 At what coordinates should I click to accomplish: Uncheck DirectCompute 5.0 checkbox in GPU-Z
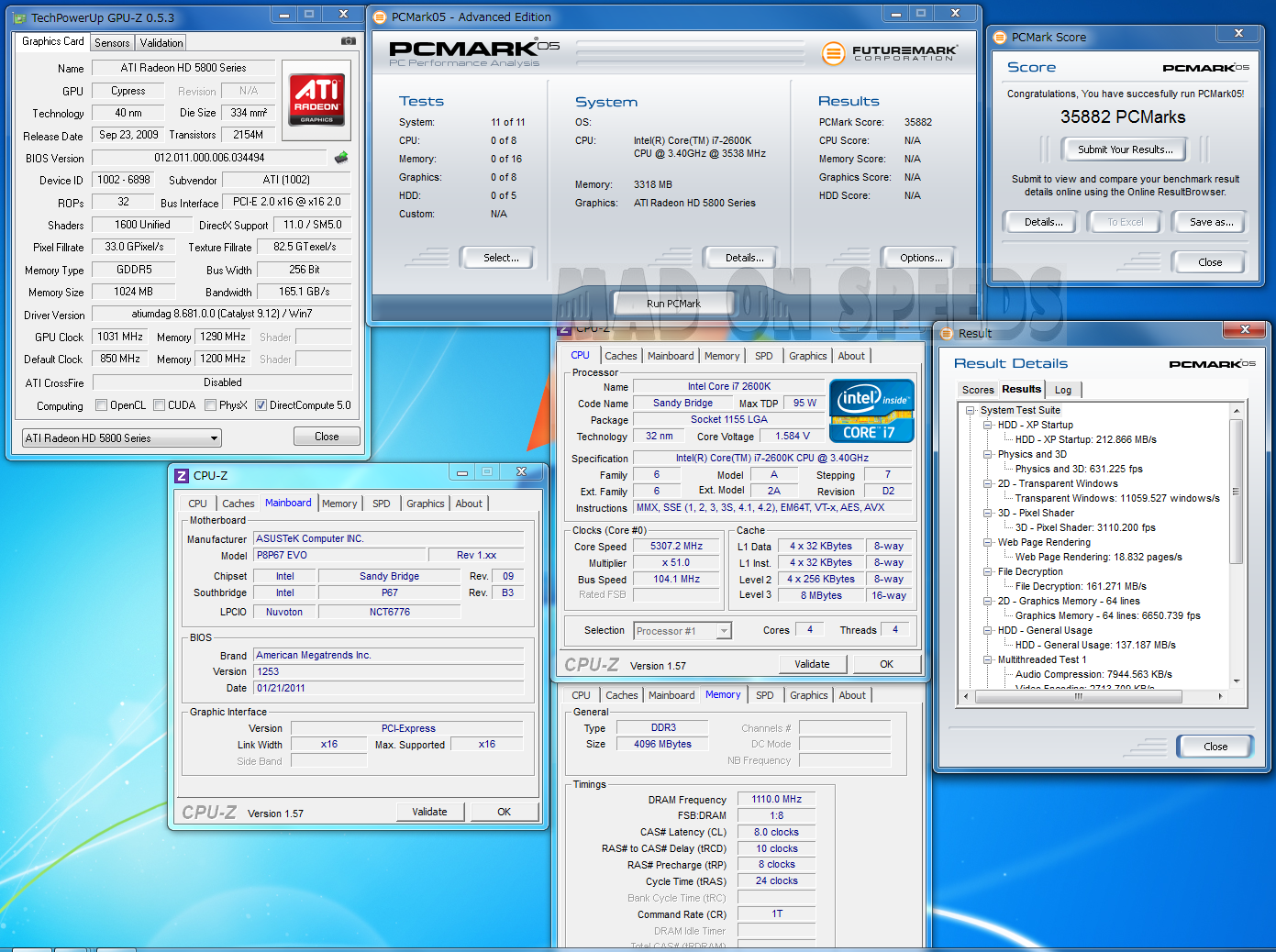coord(261,405)
